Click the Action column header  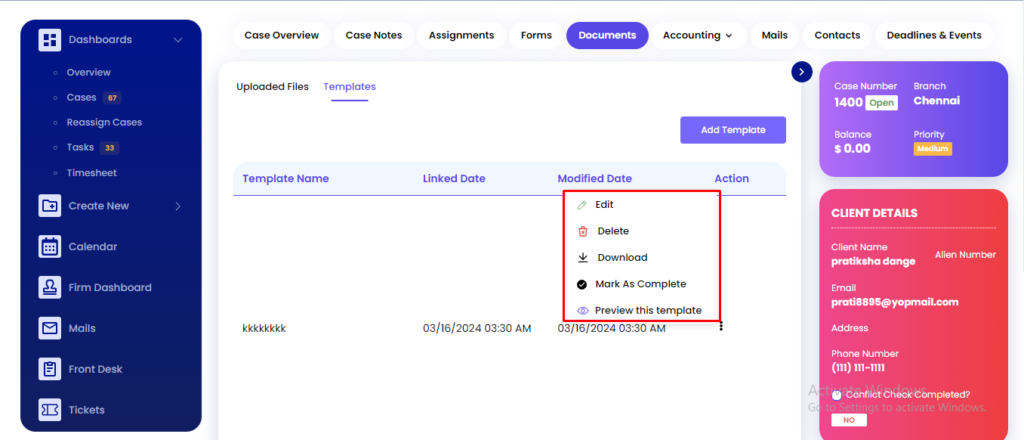731,178
